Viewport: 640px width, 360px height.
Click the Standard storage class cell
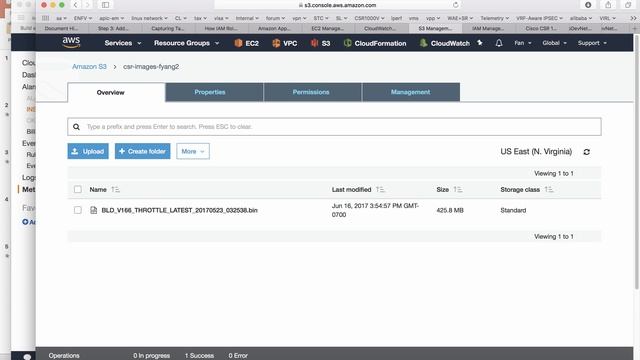pyautogui.click(x=513, y=210)
